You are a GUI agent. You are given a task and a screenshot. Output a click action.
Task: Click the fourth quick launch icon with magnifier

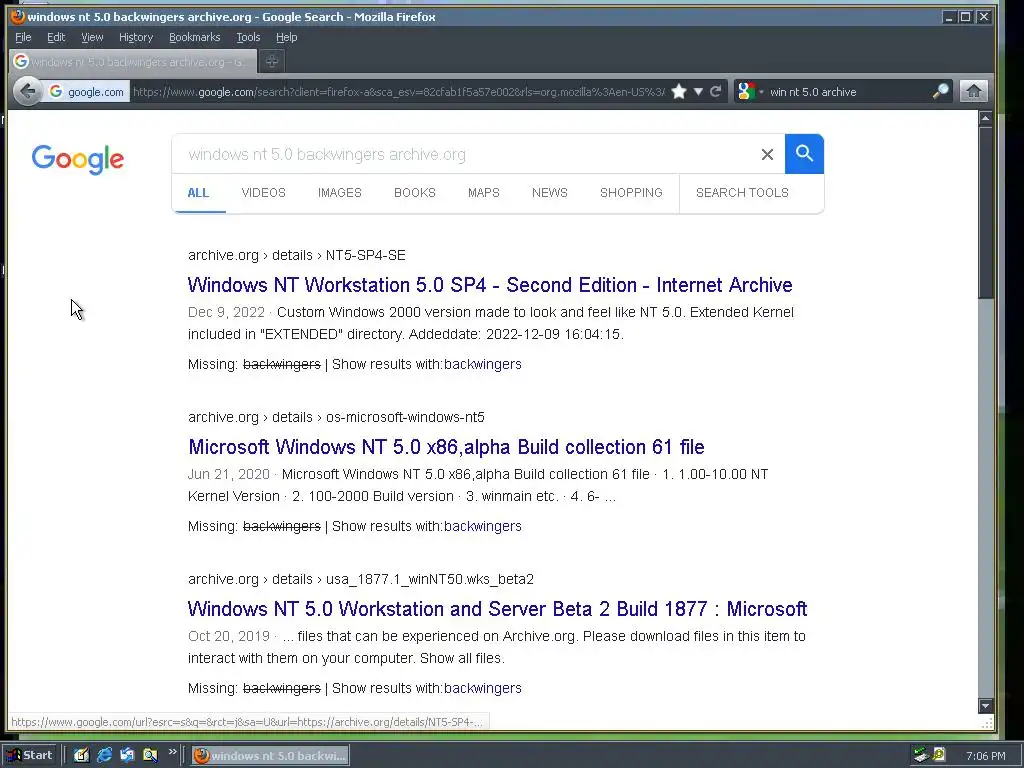coord(150,756)
